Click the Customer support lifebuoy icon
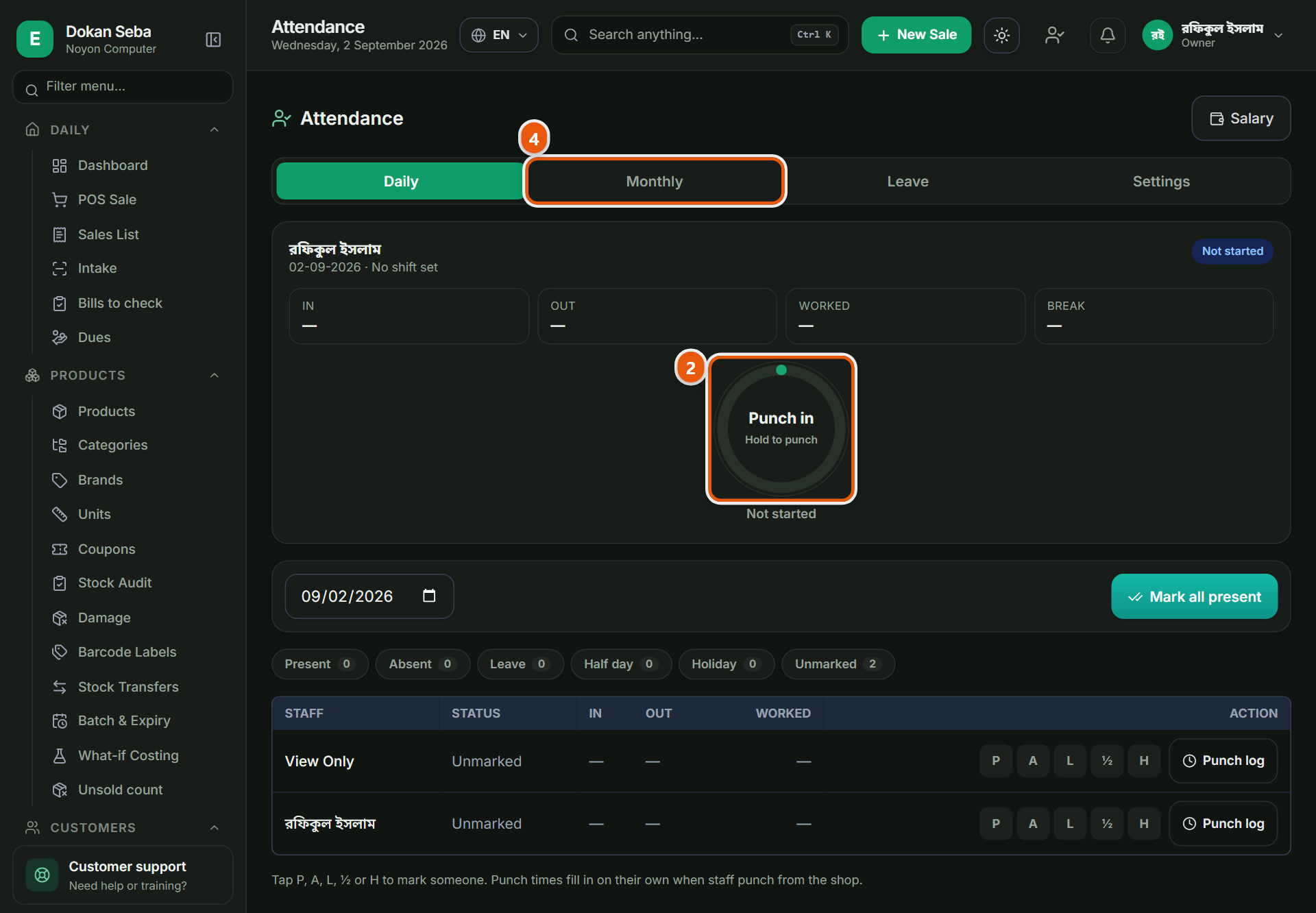Image resolution: width=1316 pixels, height=913 pixels. click(42, 875)
